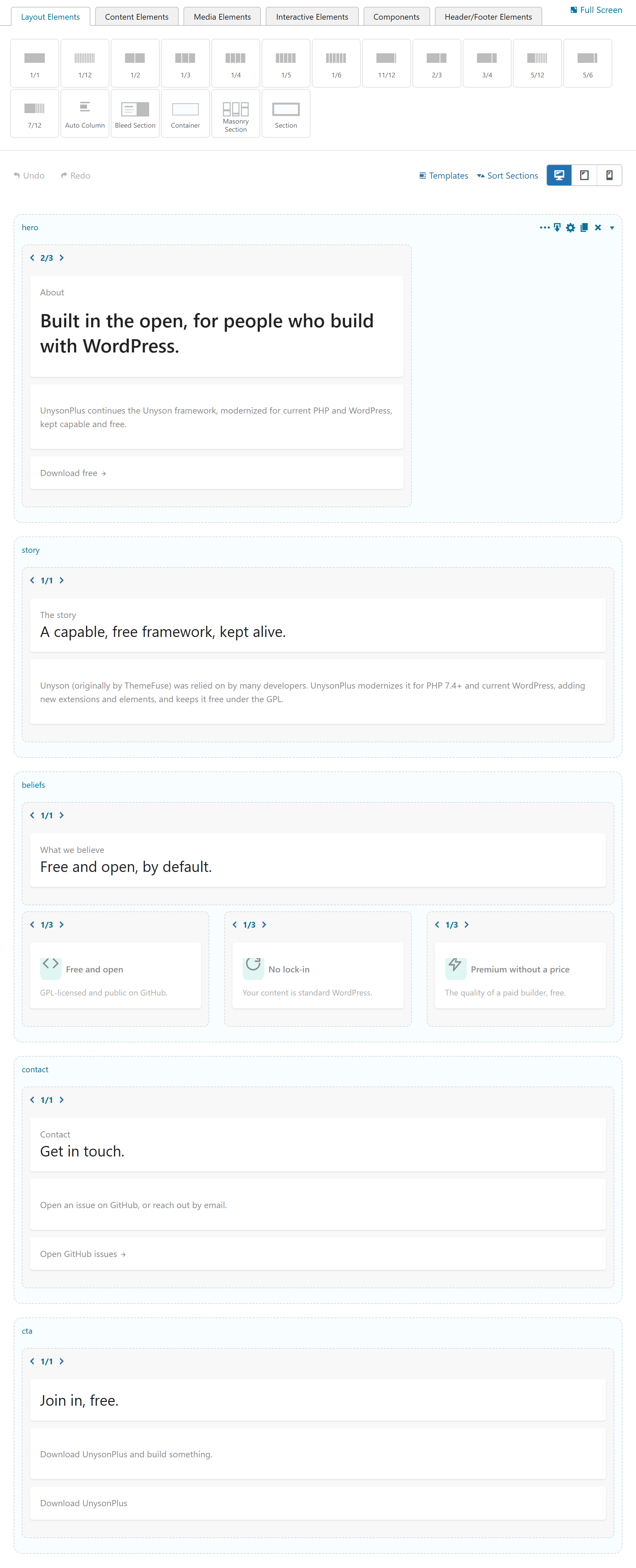Open the Templates menu

click(443, 175)
